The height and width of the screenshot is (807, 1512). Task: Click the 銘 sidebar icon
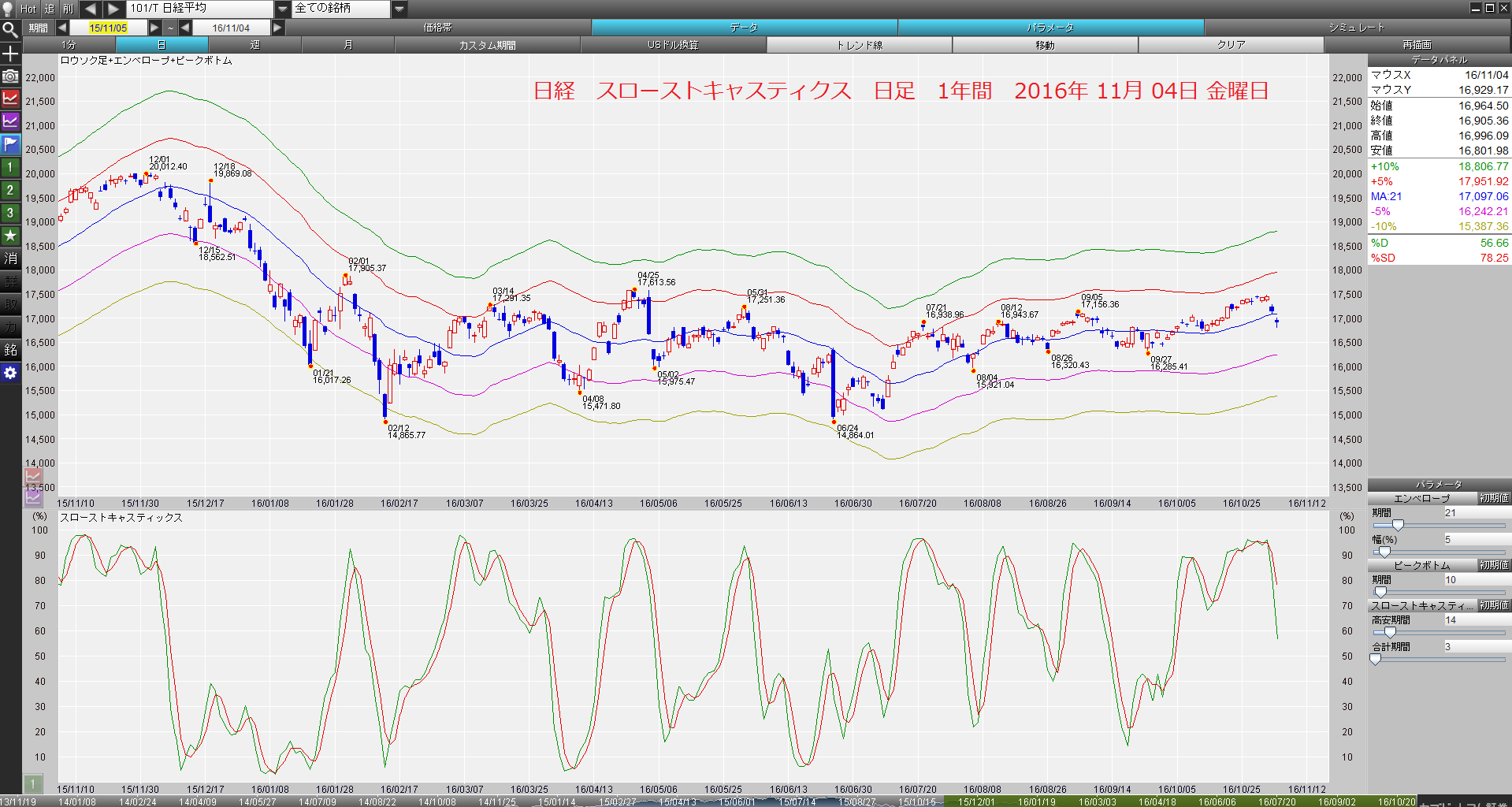(x=10, y=350)
